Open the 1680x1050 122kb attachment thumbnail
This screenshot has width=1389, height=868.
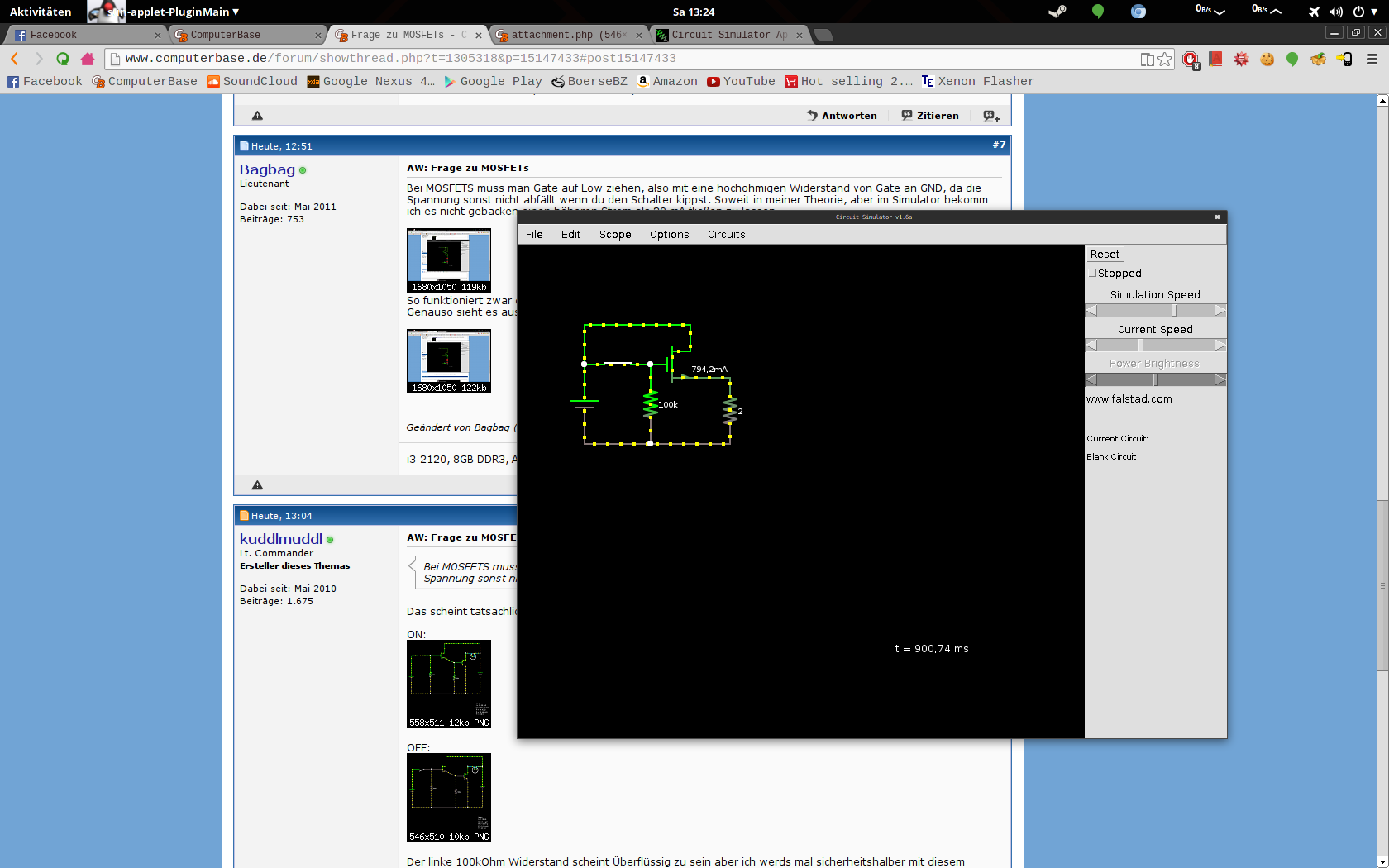(449, 361)
